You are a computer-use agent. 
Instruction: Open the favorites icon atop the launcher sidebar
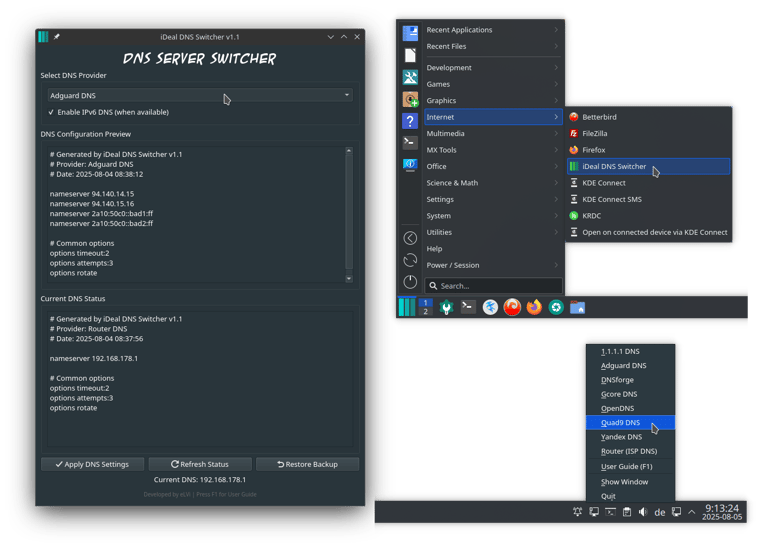(x=410, y=33)
